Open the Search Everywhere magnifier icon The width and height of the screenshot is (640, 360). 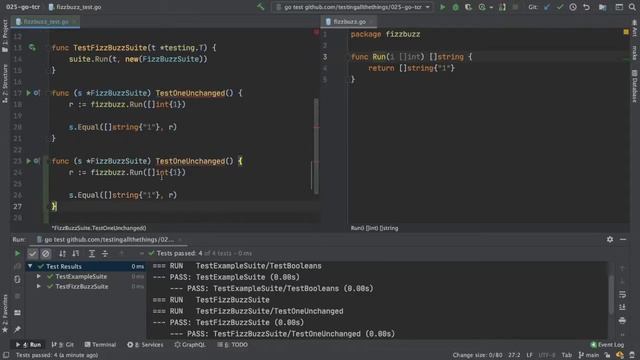coord(632,7)
